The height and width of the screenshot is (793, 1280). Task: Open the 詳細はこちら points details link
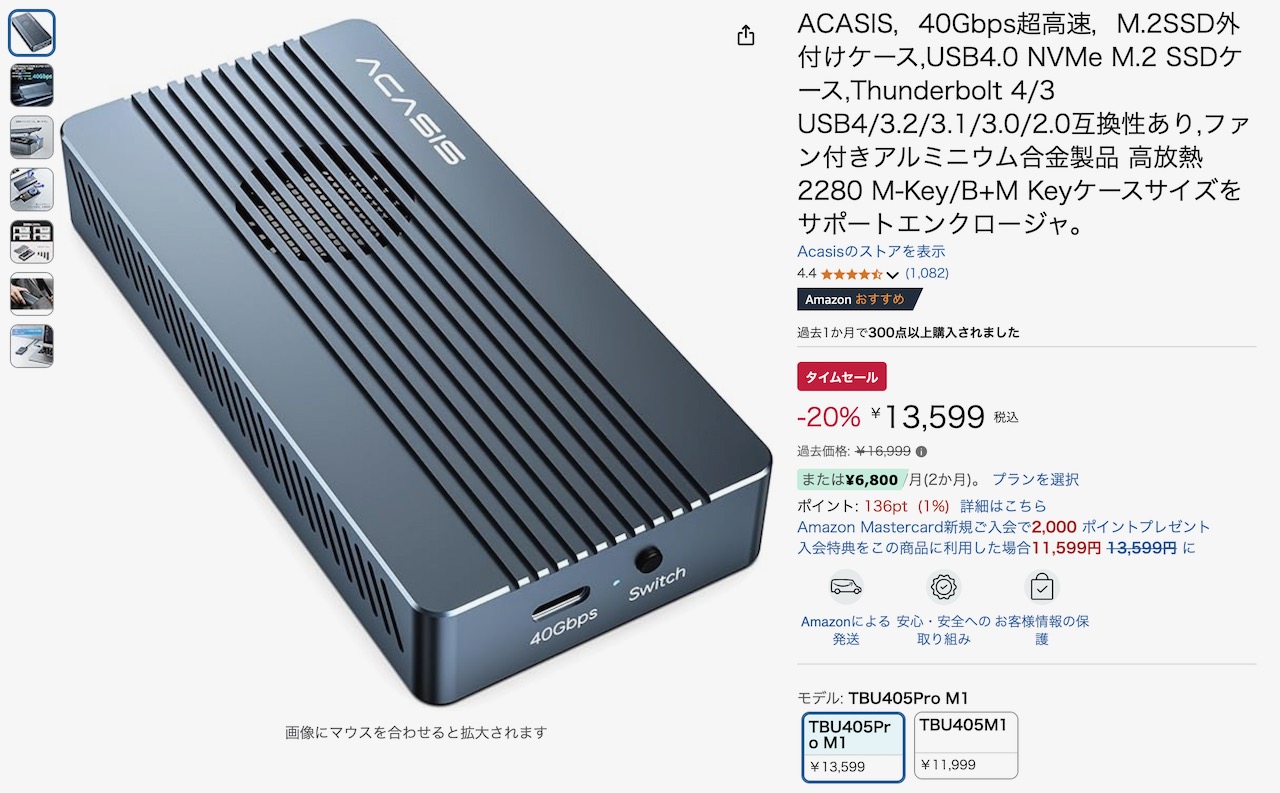click(1003, 506)
